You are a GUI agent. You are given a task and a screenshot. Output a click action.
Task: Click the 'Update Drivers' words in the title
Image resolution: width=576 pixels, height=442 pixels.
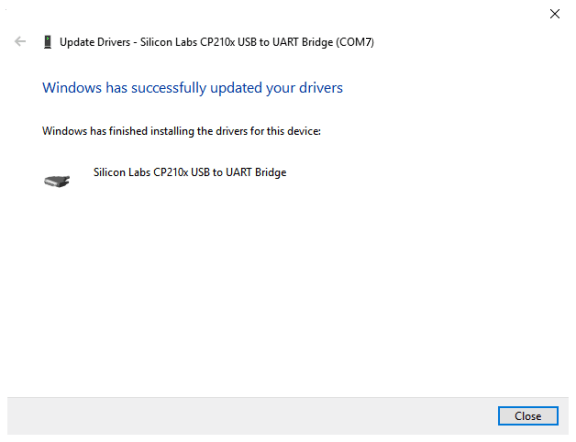coord(95,42)
